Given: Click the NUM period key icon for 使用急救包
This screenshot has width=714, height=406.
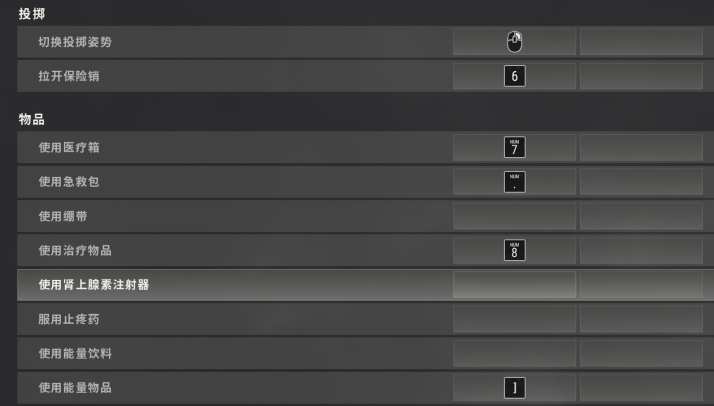Looking at the screenshot, I should click(x=515, y=182).
